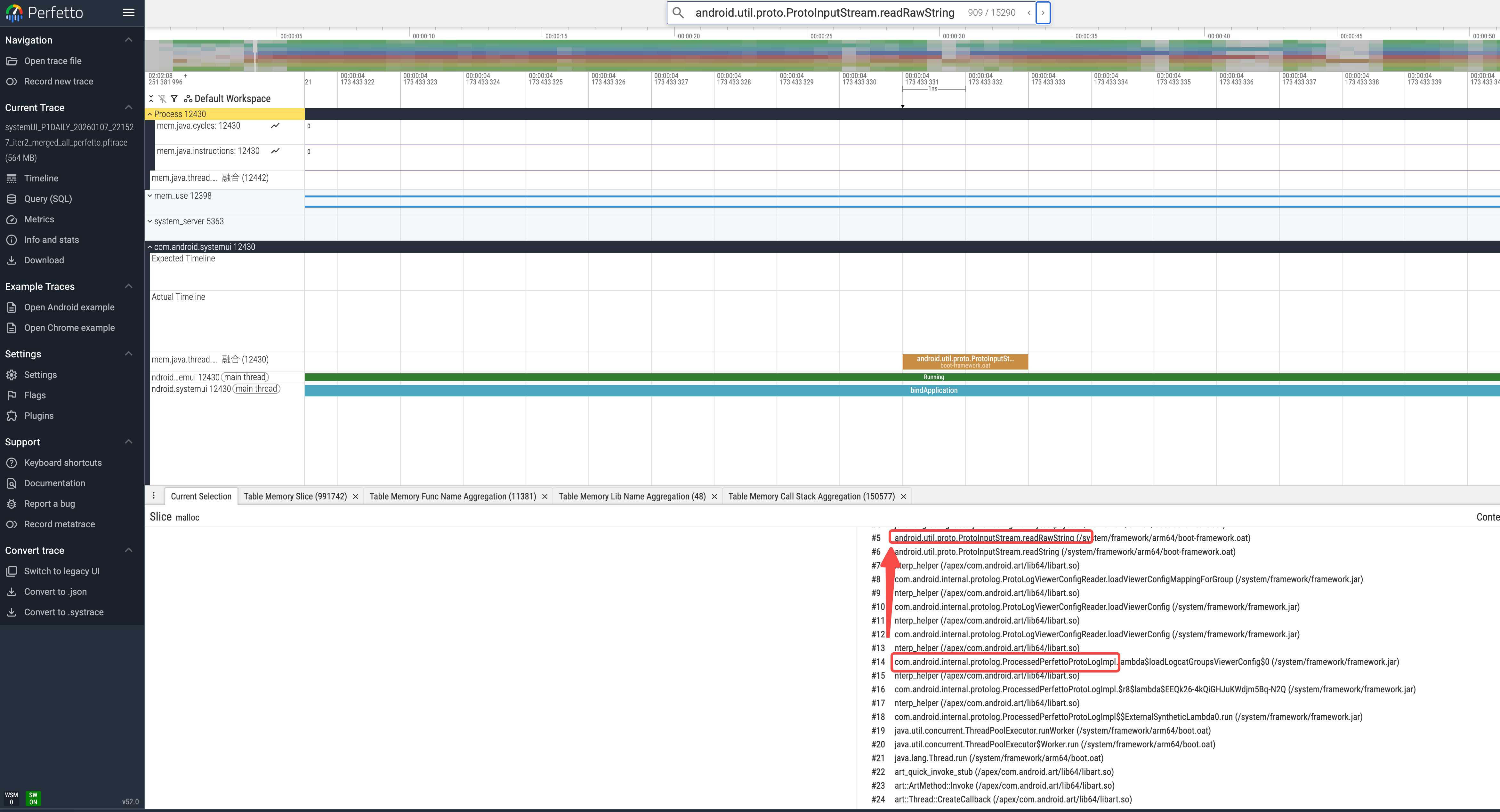This screenshot has height=812, width=1500.
Task: Open Table Memory Lib Name Aggregation tab
Action: (632, 497)
